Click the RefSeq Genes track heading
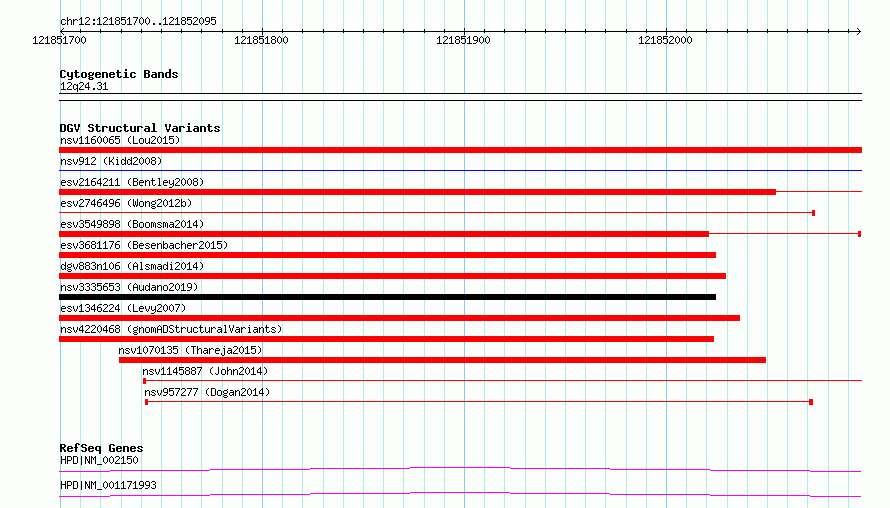The width and height of the screenshot is (890, 508). point(101,448)
